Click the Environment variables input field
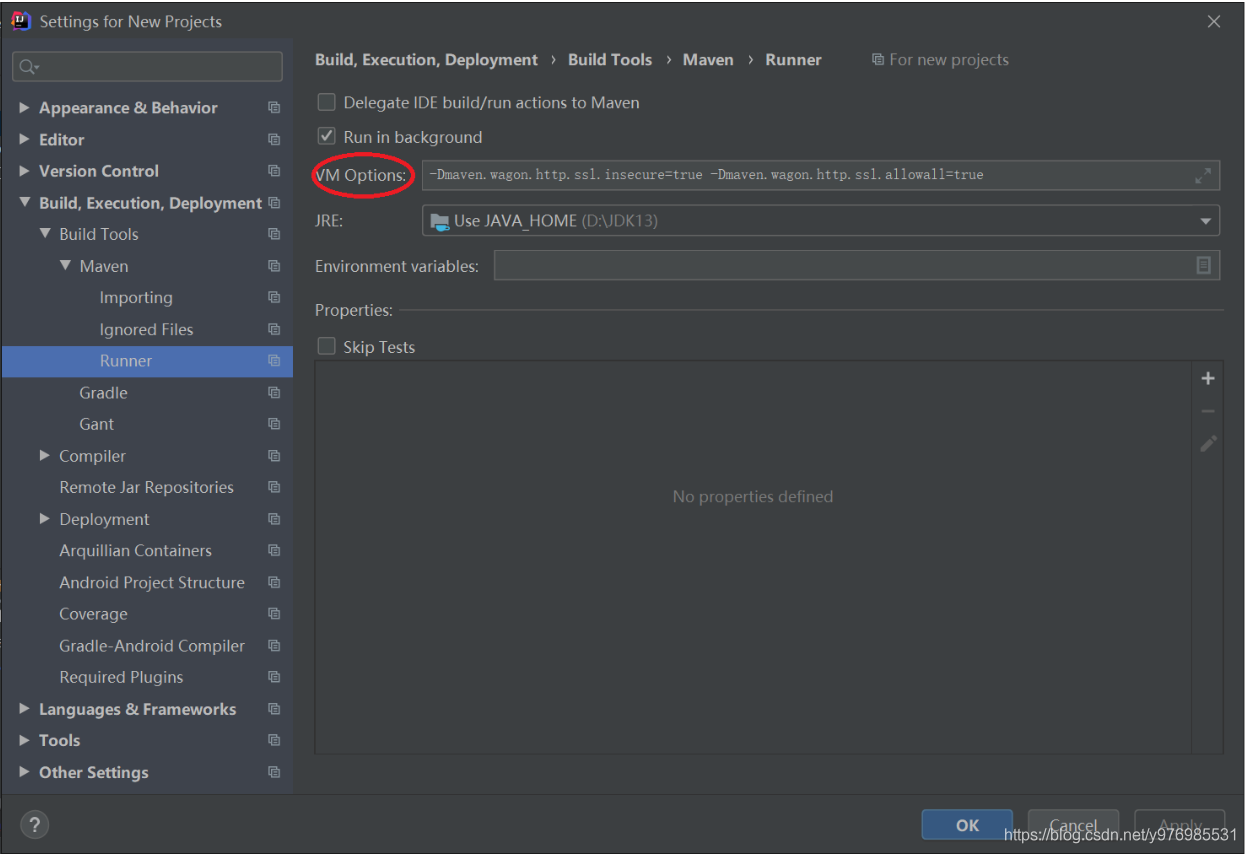The height and width of the screenshot is (854, 1246). click(857, 265)
